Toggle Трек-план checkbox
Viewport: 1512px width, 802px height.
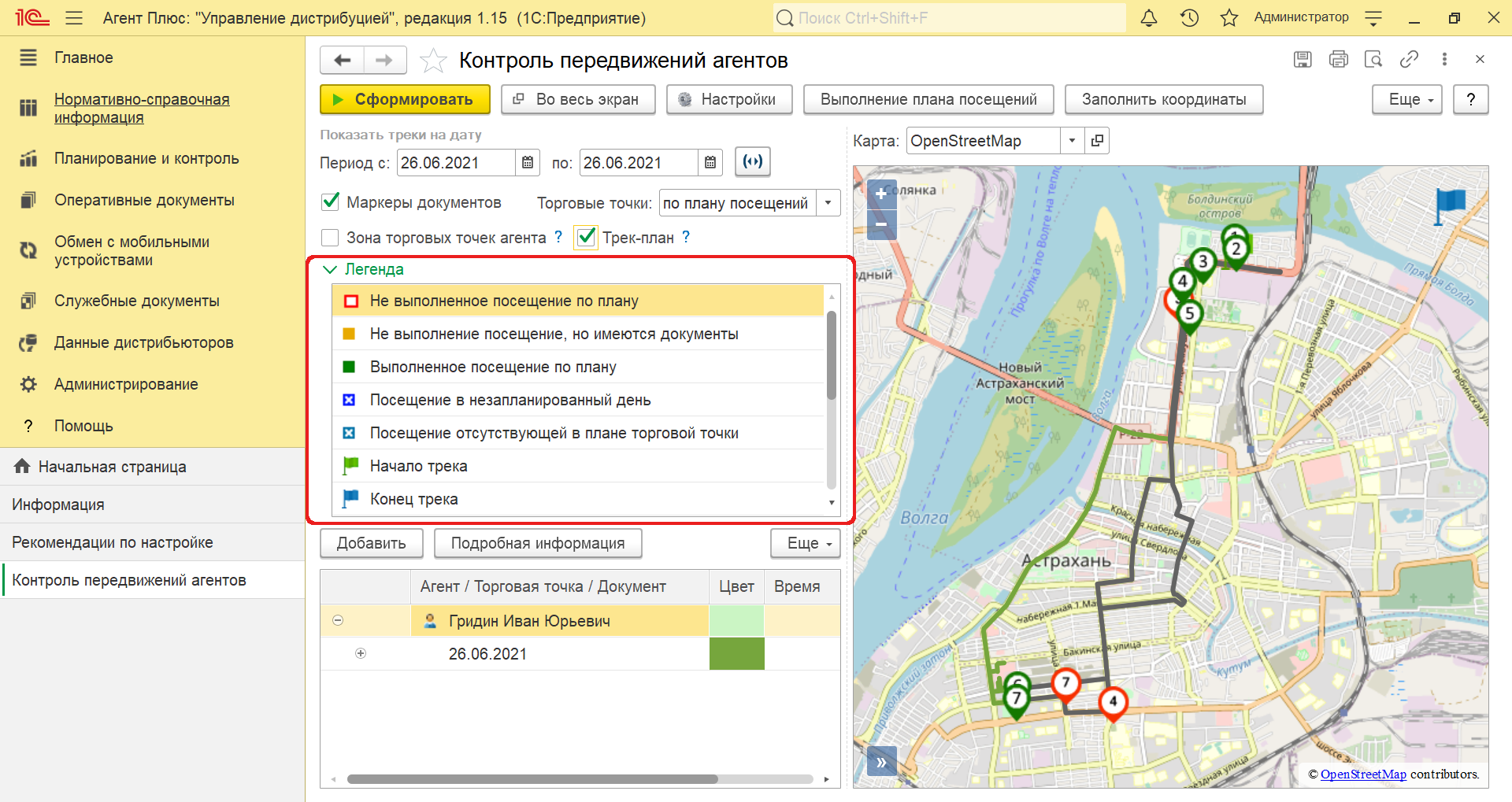pyautogui.click(x=586, y=237)
